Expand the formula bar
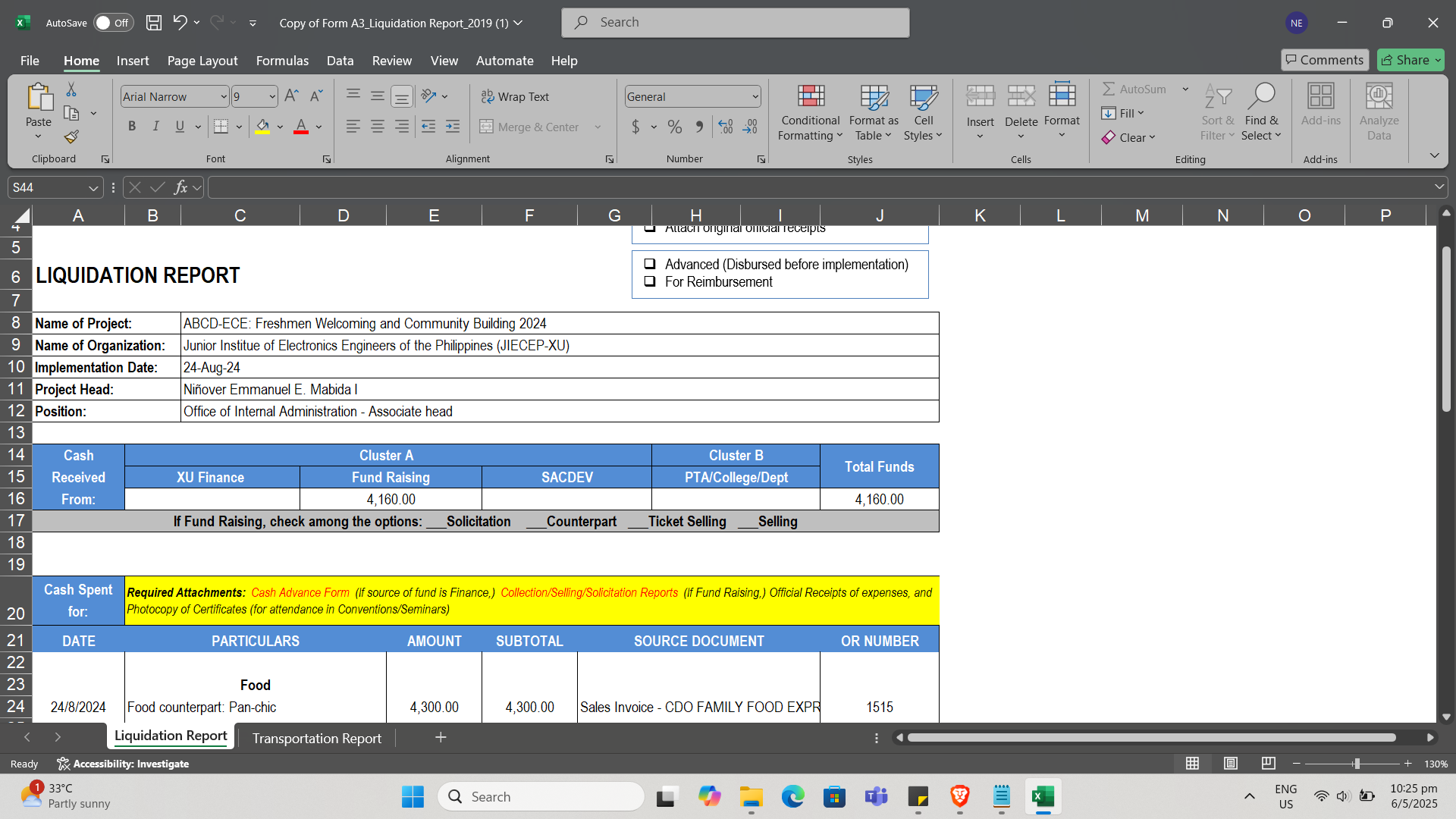This screenshot has height=819, width=1456. coord(1439,187)
